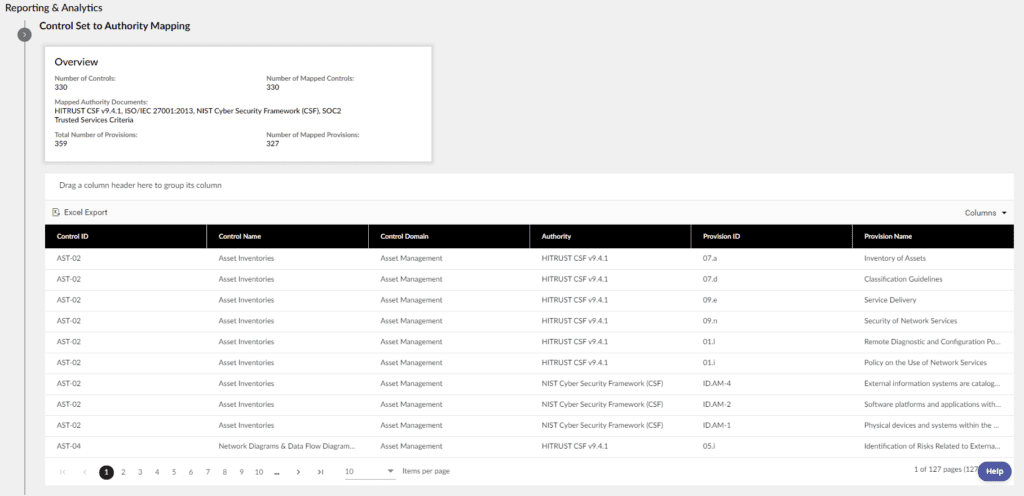This screenshot has height=496, width=1024.
Task: Go to the first page arrow
Action: [63, 471]
